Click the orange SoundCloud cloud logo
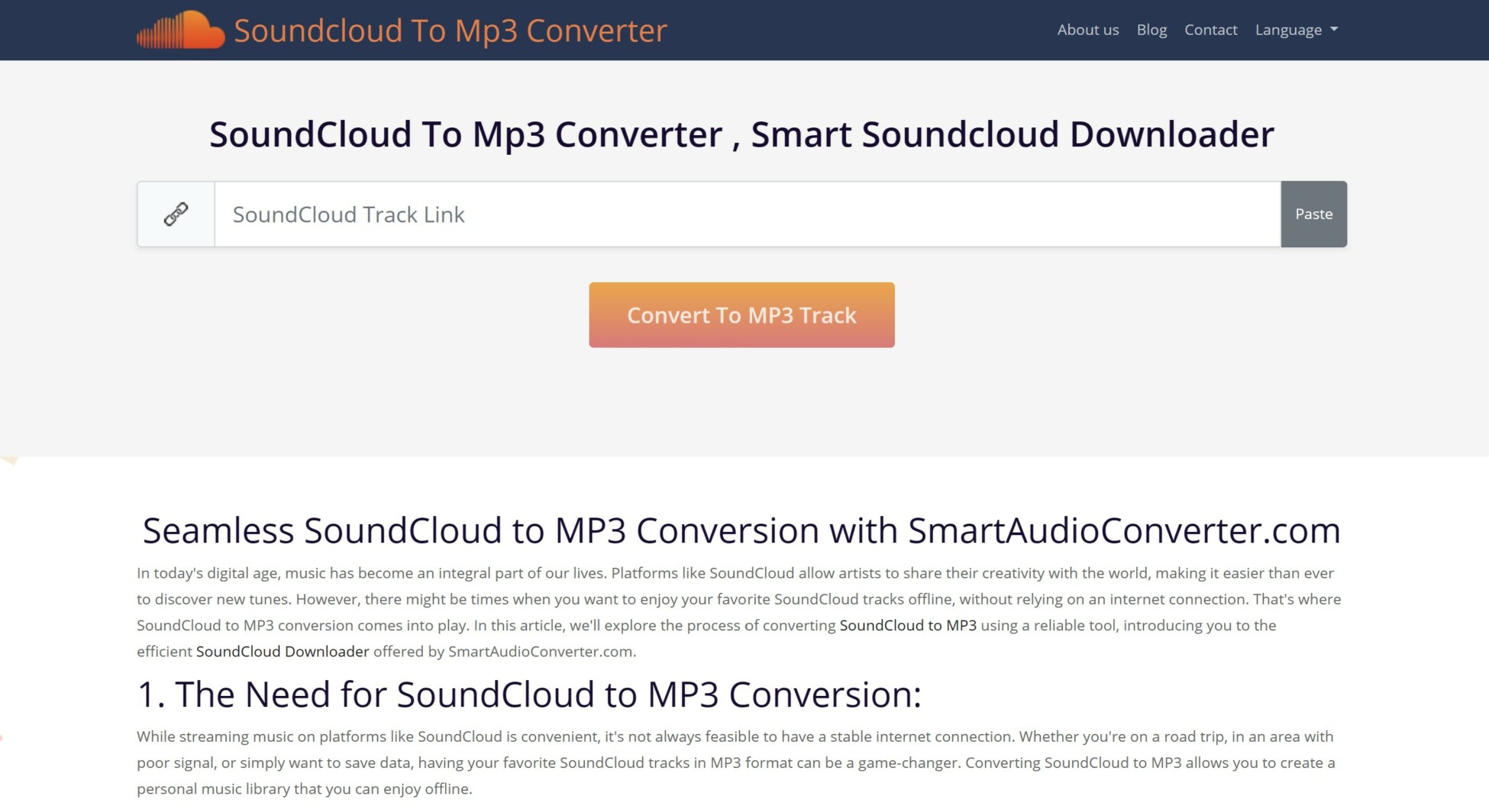This screenshot has width=1489, height=812. point(181,31)
